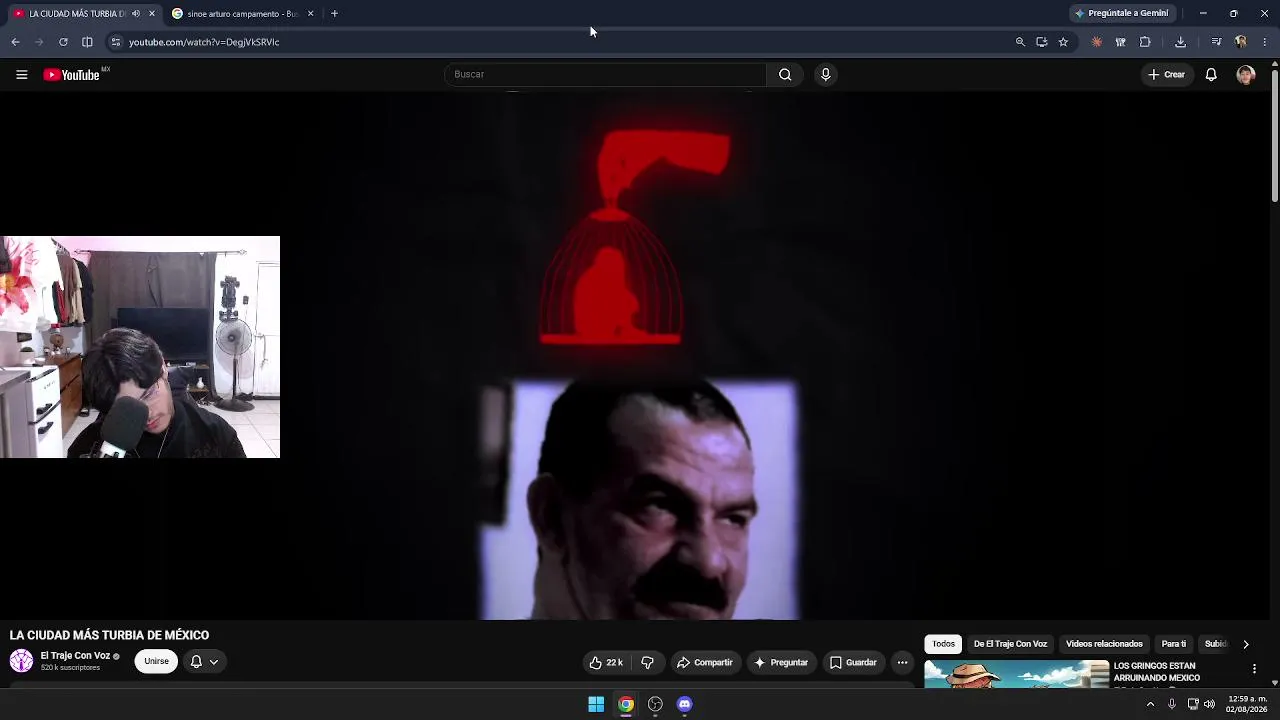Start voice search with the microphone icon
1280x720 pixels.
click(x=825, y=74)
